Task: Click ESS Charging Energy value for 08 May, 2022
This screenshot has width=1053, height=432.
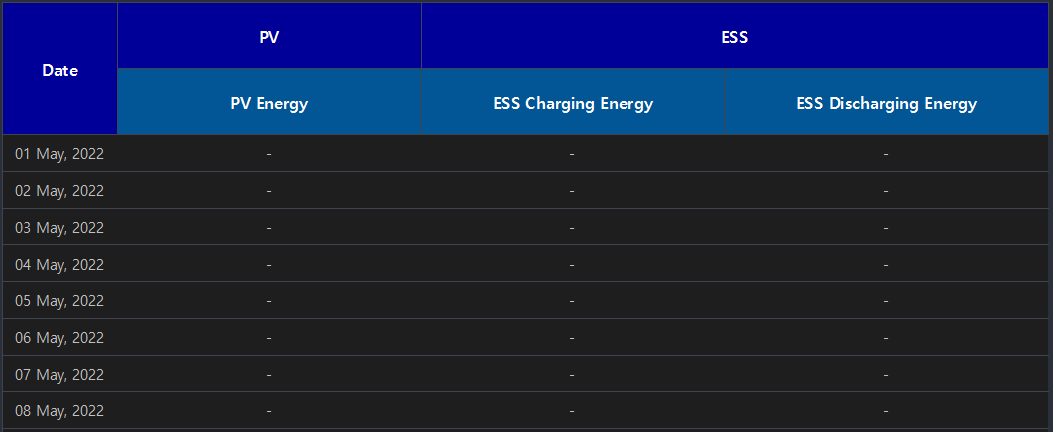Action: [x=573, y=411]
